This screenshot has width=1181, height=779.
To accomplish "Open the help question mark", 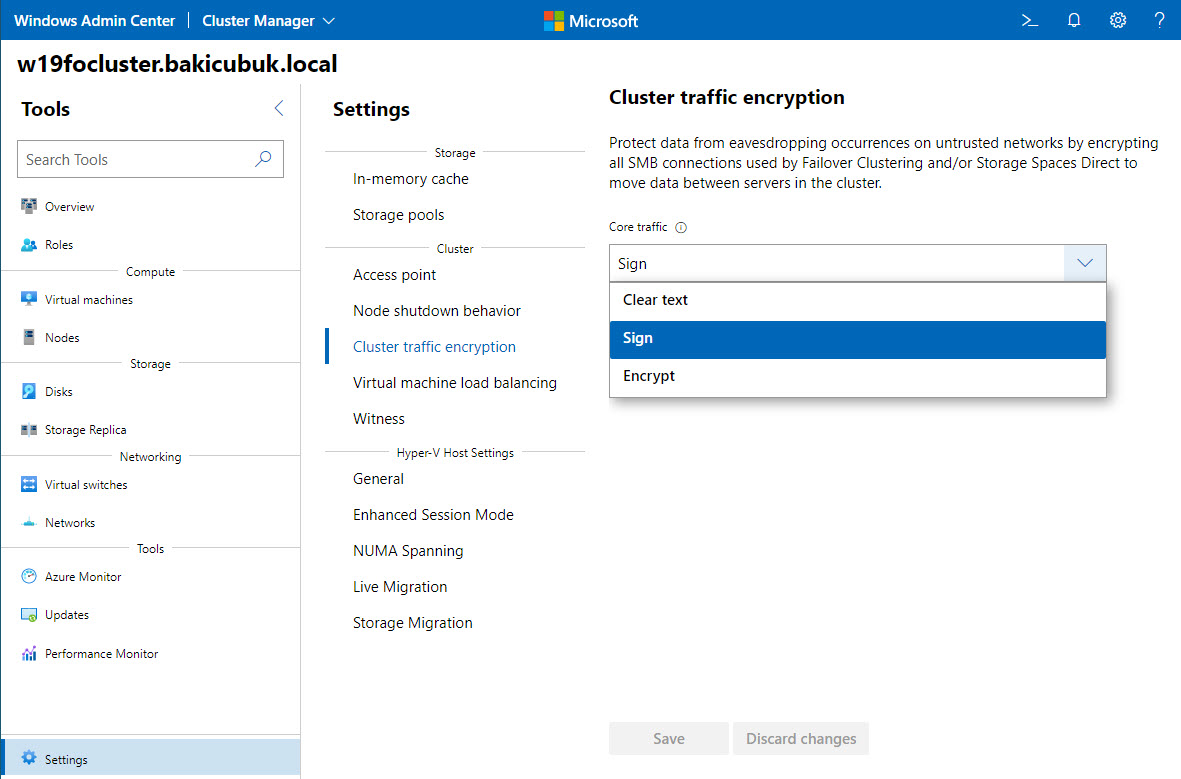I will [1159, 20].
